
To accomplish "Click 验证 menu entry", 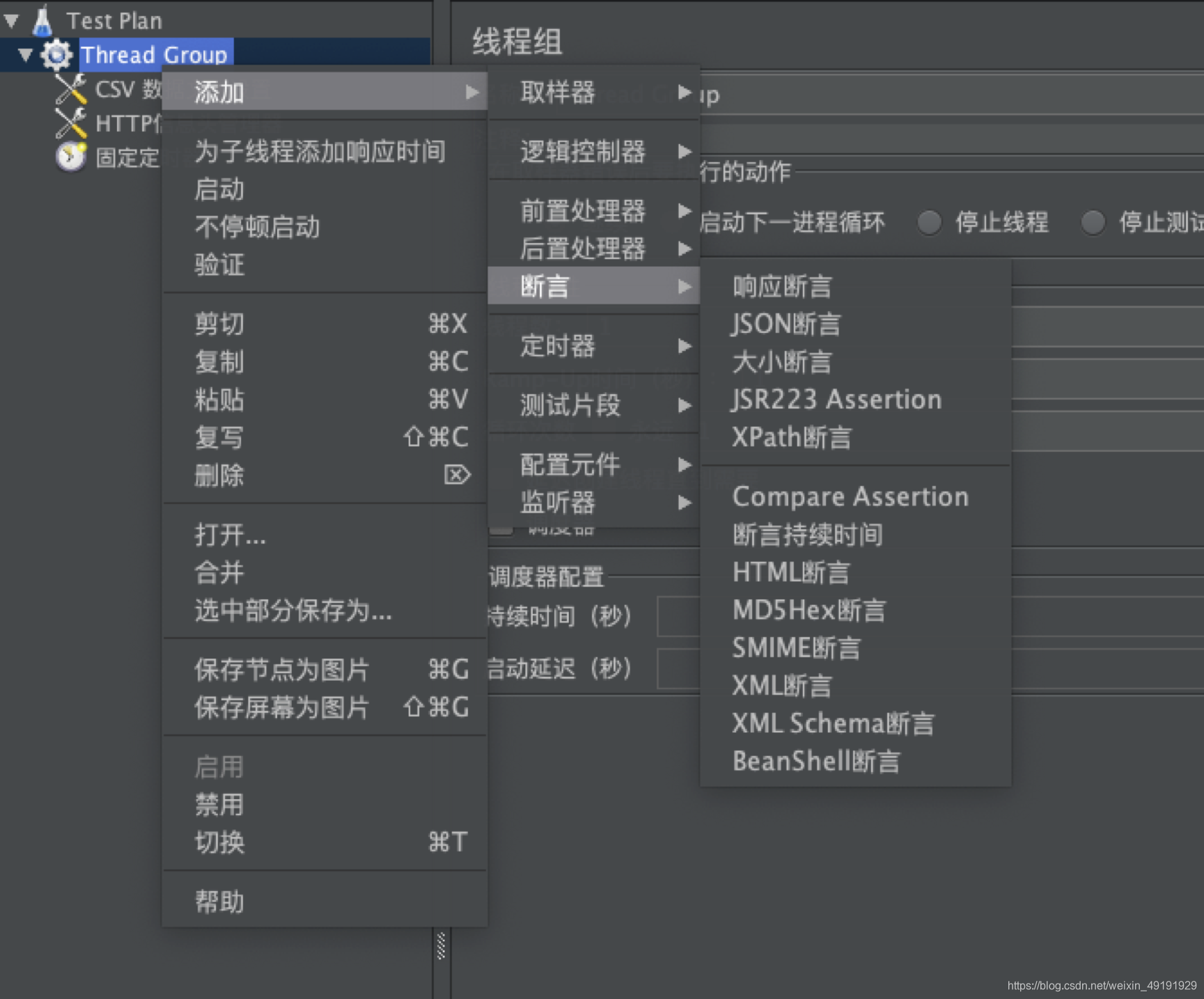I will (325, 265).
